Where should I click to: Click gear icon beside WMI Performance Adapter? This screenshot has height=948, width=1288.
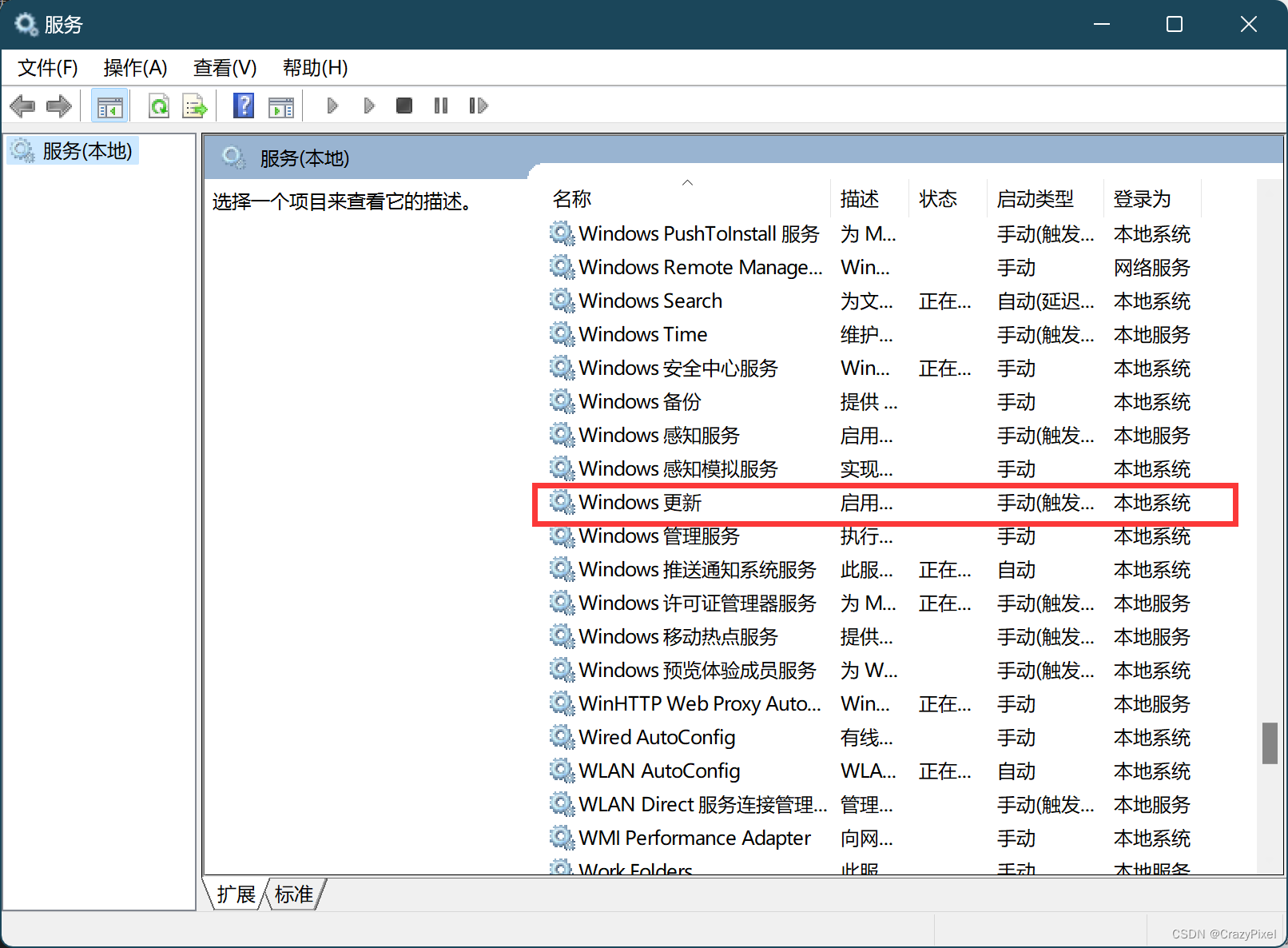click(562, 838)
